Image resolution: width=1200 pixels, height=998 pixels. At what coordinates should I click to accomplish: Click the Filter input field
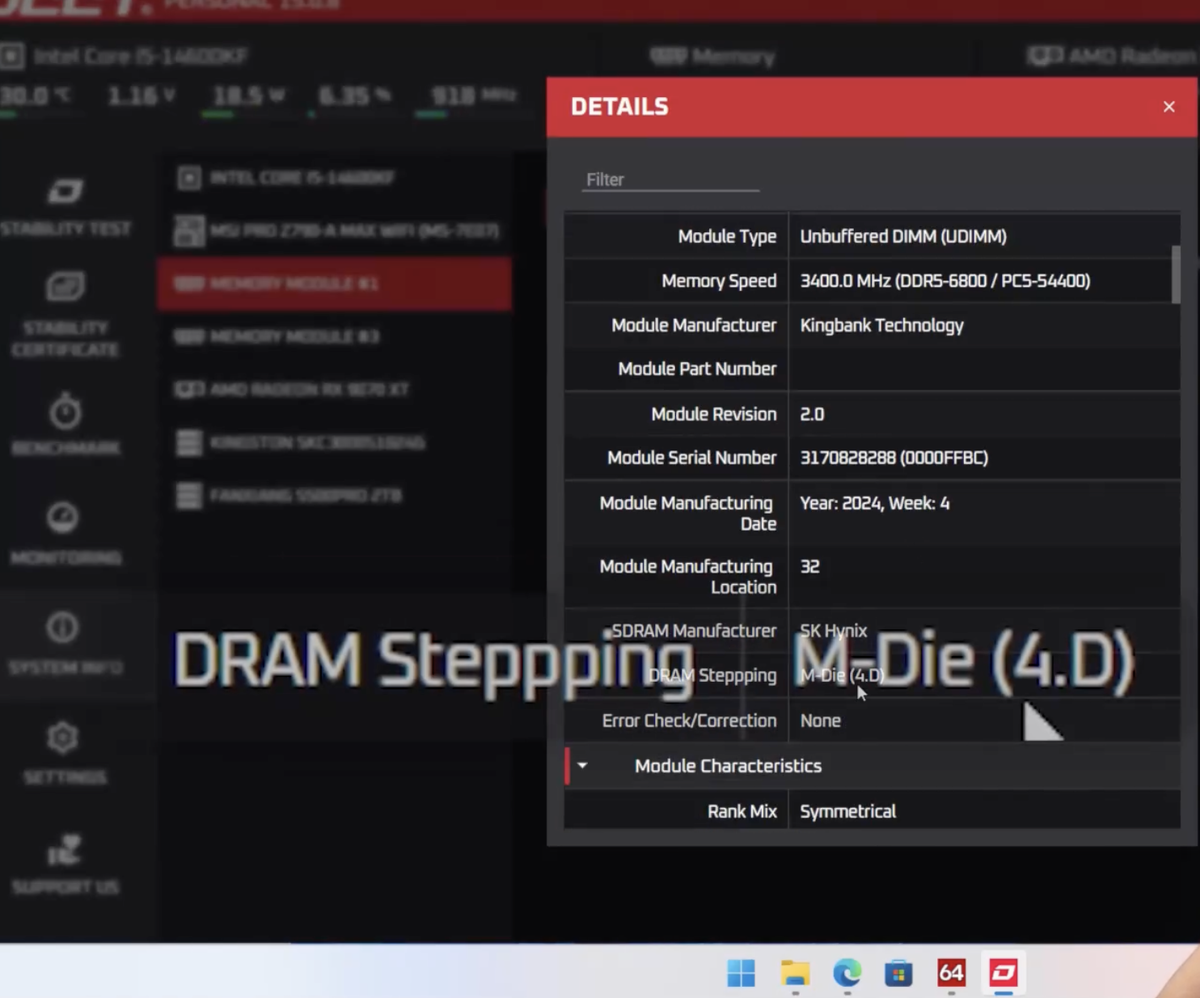point(671,179)
